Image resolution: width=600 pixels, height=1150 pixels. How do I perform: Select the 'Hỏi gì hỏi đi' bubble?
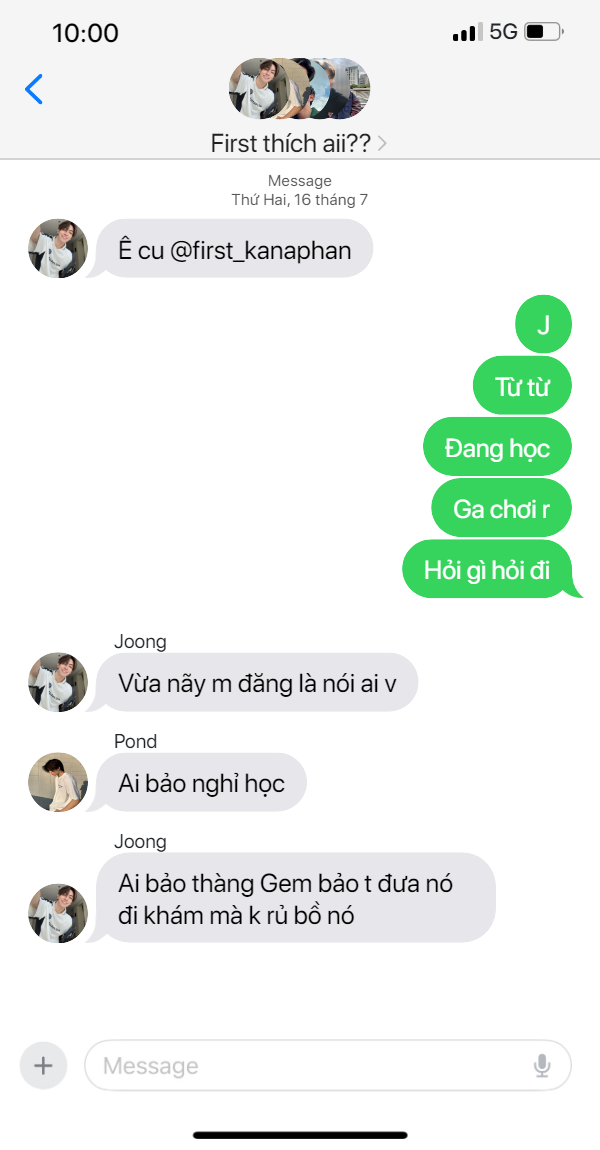tap(490, 570)
